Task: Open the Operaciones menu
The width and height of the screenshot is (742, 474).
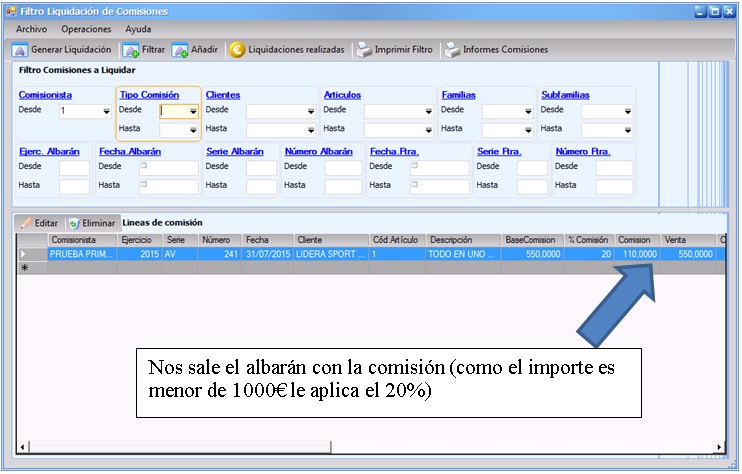Action: click(x=86, y=29)
